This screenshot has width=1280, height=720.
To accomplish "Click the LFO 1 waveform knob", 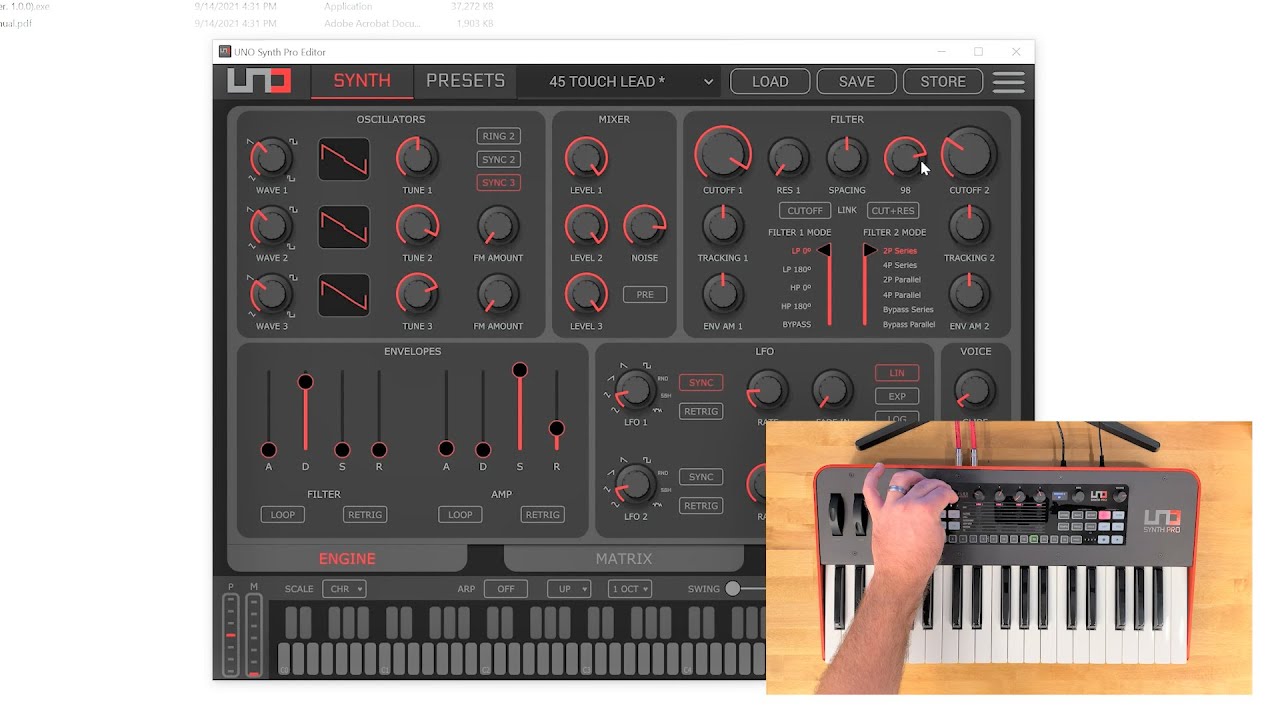I will (x=635, y=391).
